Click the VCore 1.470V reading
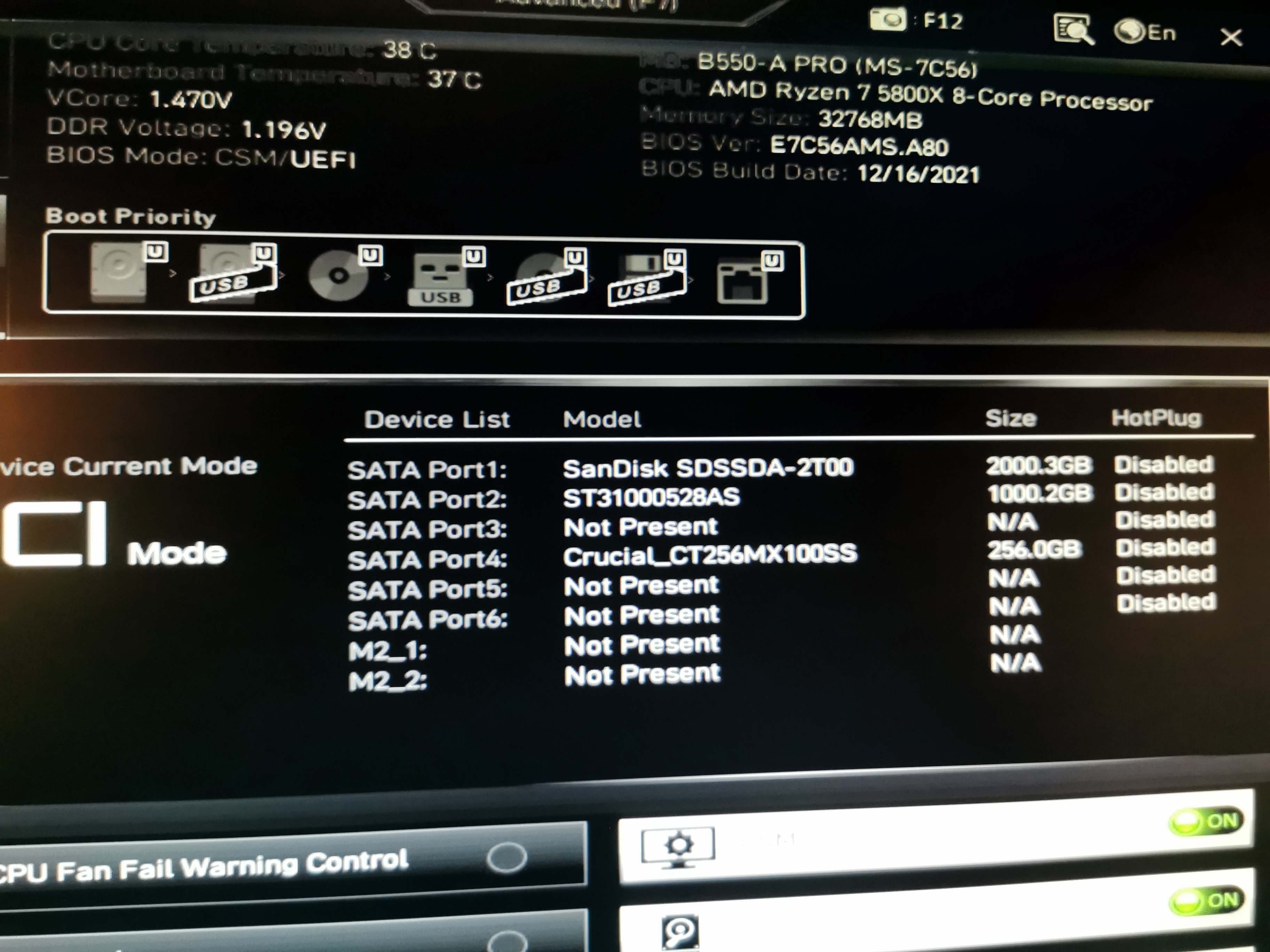The height and width of the screenshot is (952, 1270). pos(140,99)
